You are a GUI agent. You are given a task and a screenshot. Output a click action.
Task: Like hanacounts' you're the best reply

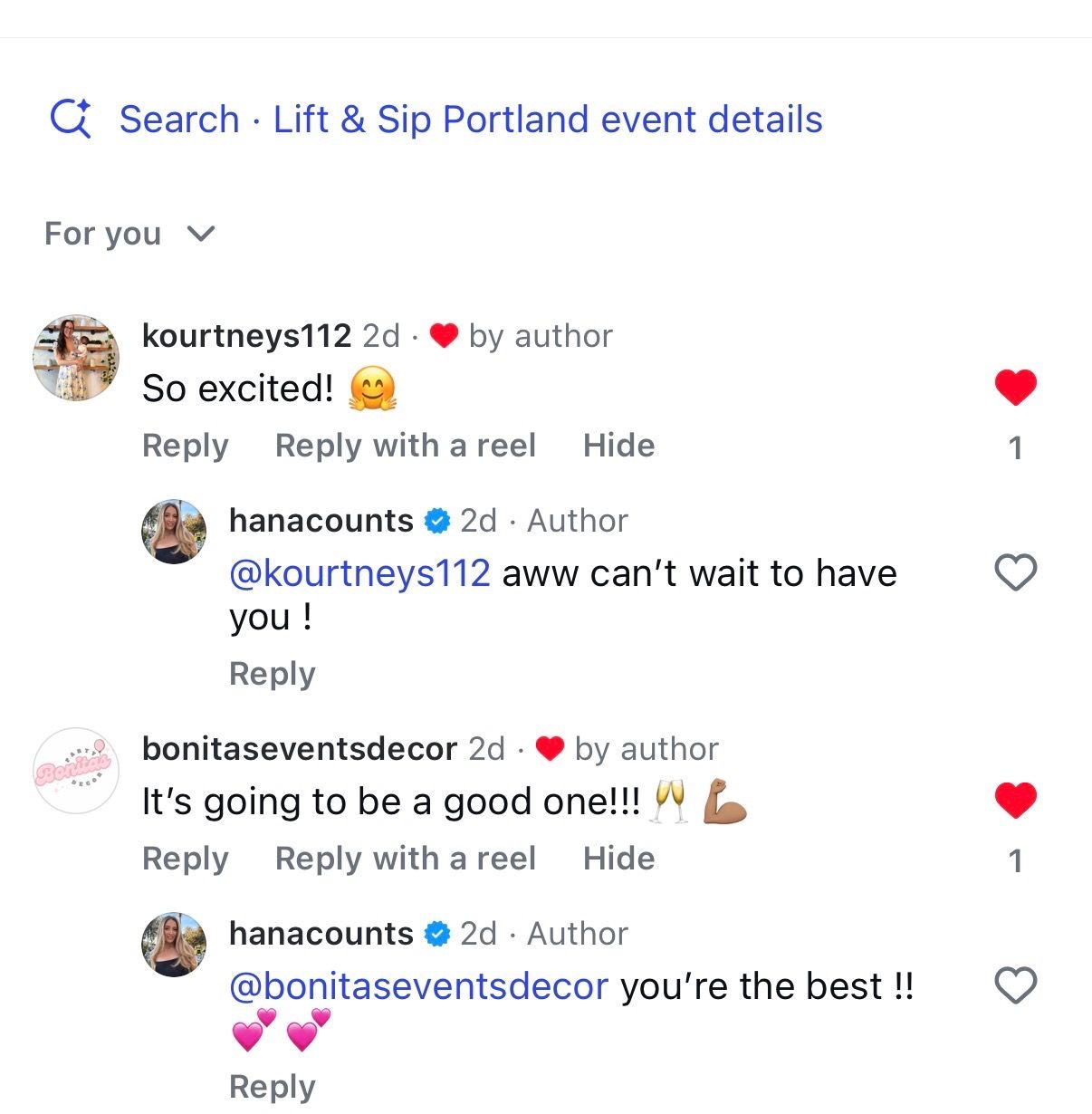1015,985
